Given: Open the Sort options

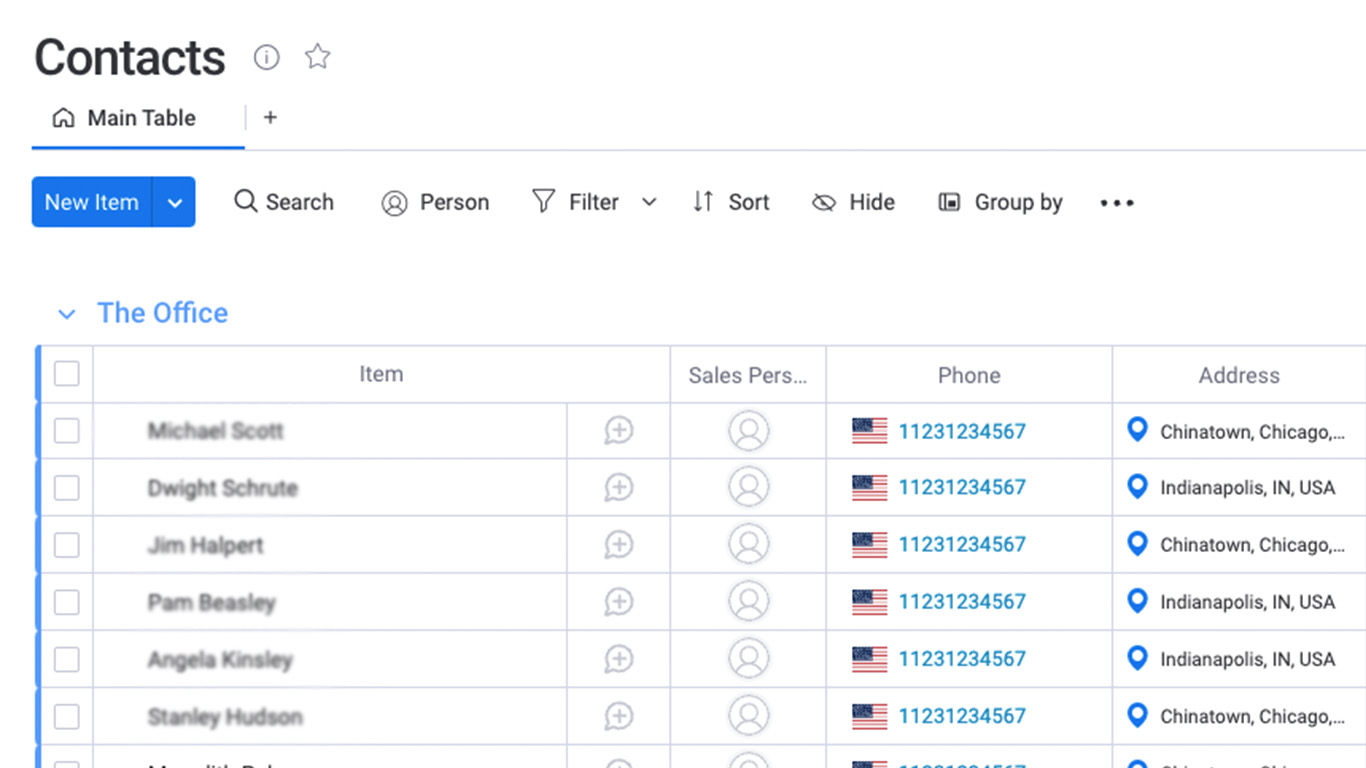Looking at the screenshot, I should click(x=731, y=202).
